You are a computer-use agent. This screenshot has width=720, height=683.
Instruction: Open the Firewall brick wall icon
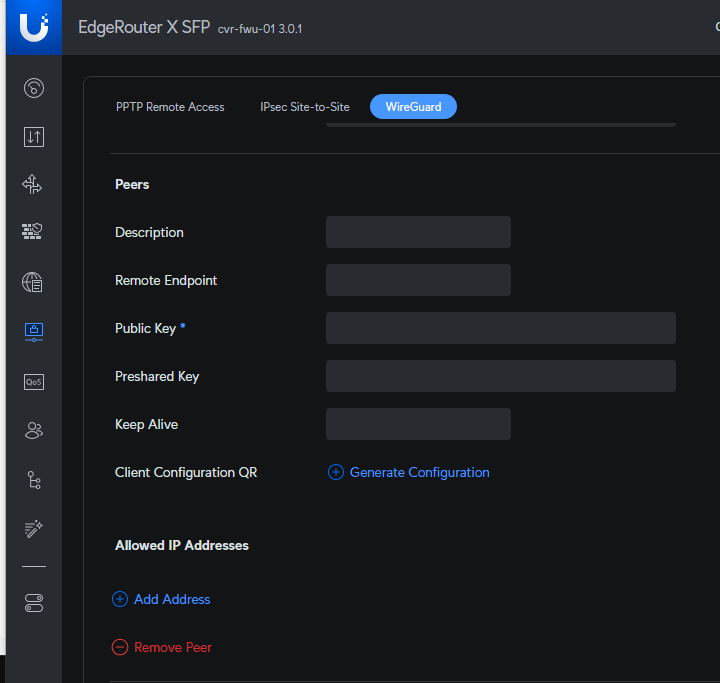pos(33,232)
